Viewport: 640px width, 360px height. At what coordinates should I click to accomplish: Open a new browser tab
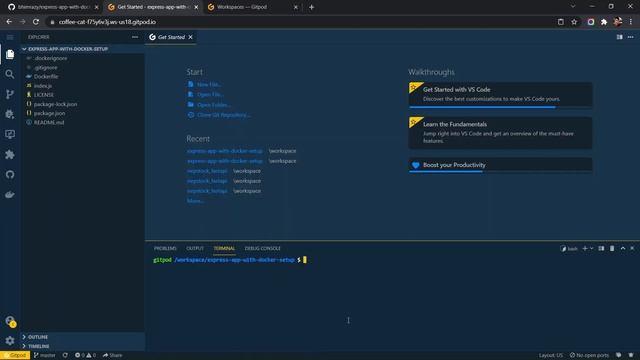coord(311,7)
